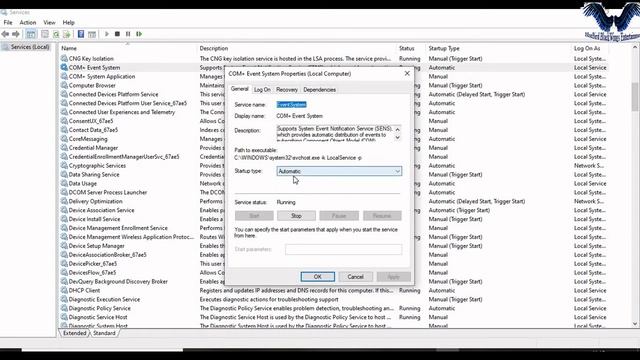Image resolution: width=640 pixels, height=360 pixels.
Task: Sort the list by the Name column header
Action: click(128, 48)
